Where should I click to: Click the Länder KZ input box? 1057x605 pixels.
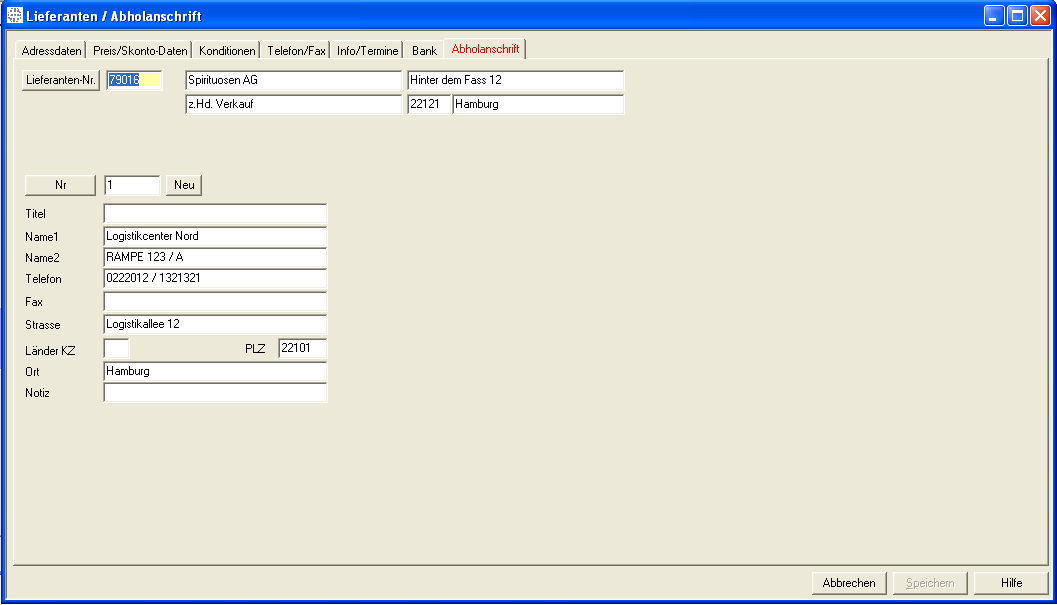(x=117, y=349)
